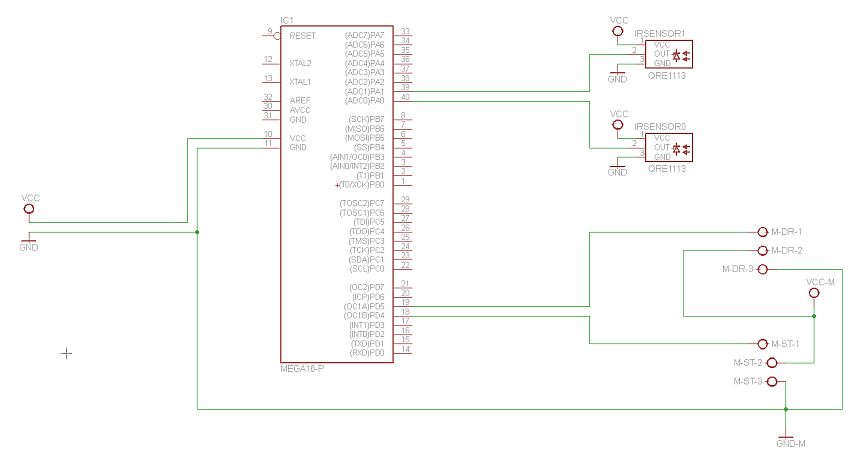The height and width of the screenshot is (469, 866).
Task: Click the GND symbol below IRSENSOR1
Action: click(x=617, y=73)
